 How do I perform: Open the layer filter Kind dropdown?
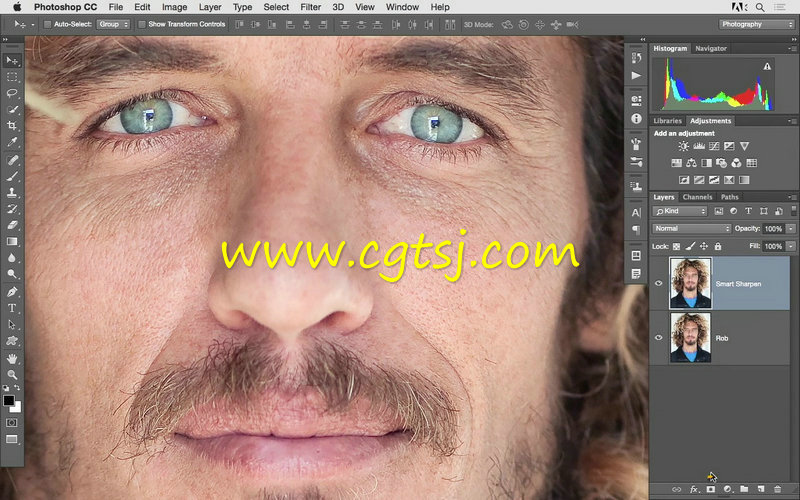point(680,211)
